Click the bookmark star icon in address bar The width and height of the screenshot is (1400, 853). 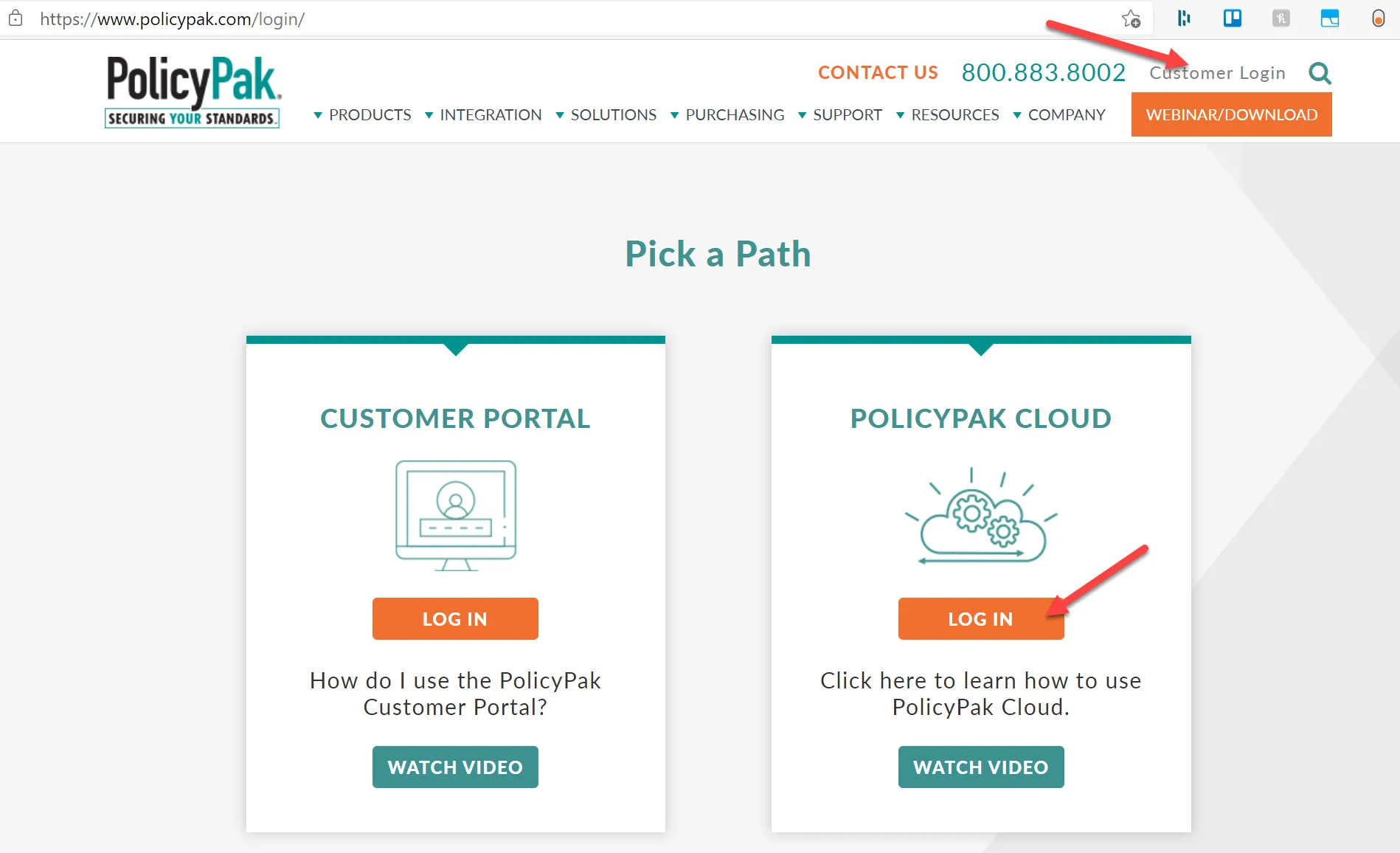click(x=1131, y=18)
